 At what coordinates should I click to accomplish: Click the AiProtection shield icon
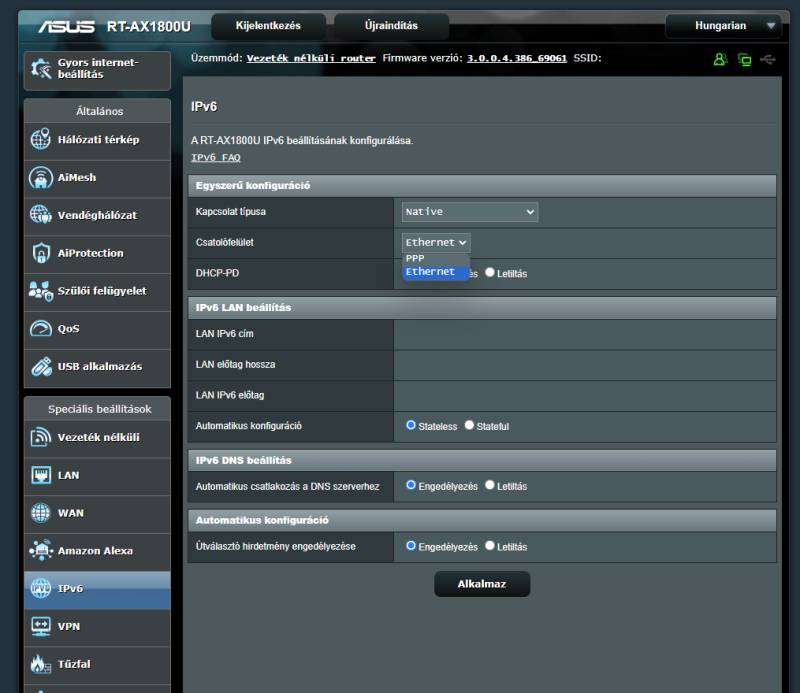click(x=41, y=253)
